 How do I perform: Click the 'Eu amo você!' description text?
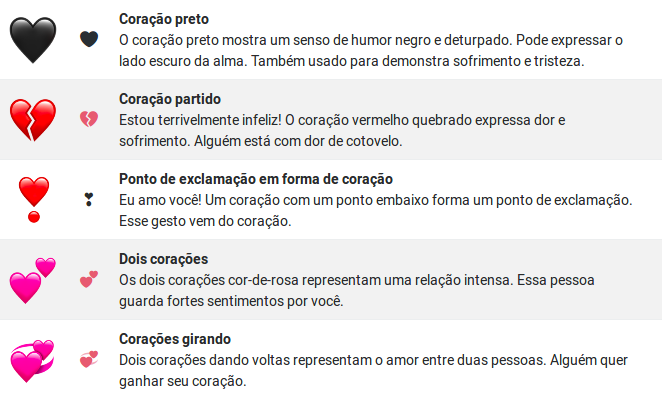tap(375, 210)
